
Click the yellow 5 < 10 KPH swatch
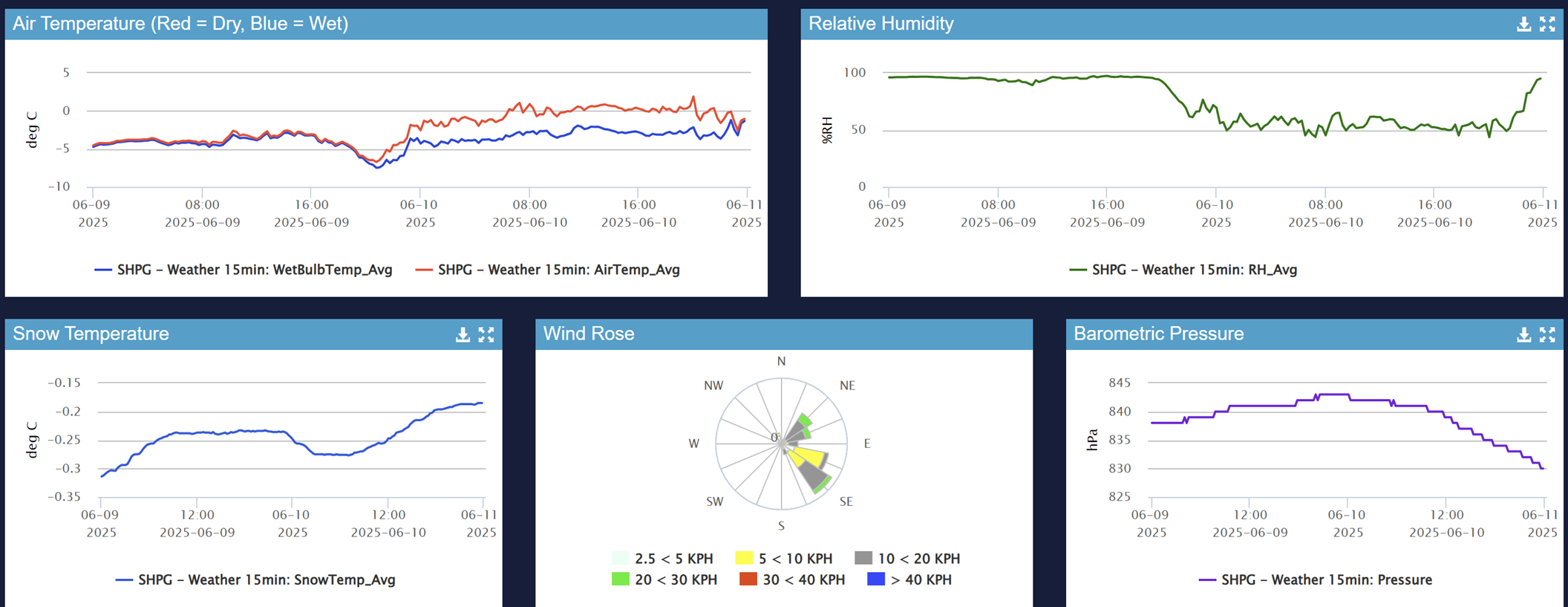(x=744, y=558)
